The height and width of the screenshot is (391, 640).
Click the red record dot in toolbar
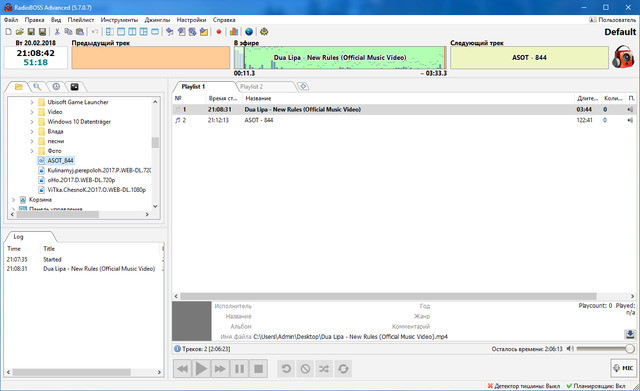click(x=219, y=31)
